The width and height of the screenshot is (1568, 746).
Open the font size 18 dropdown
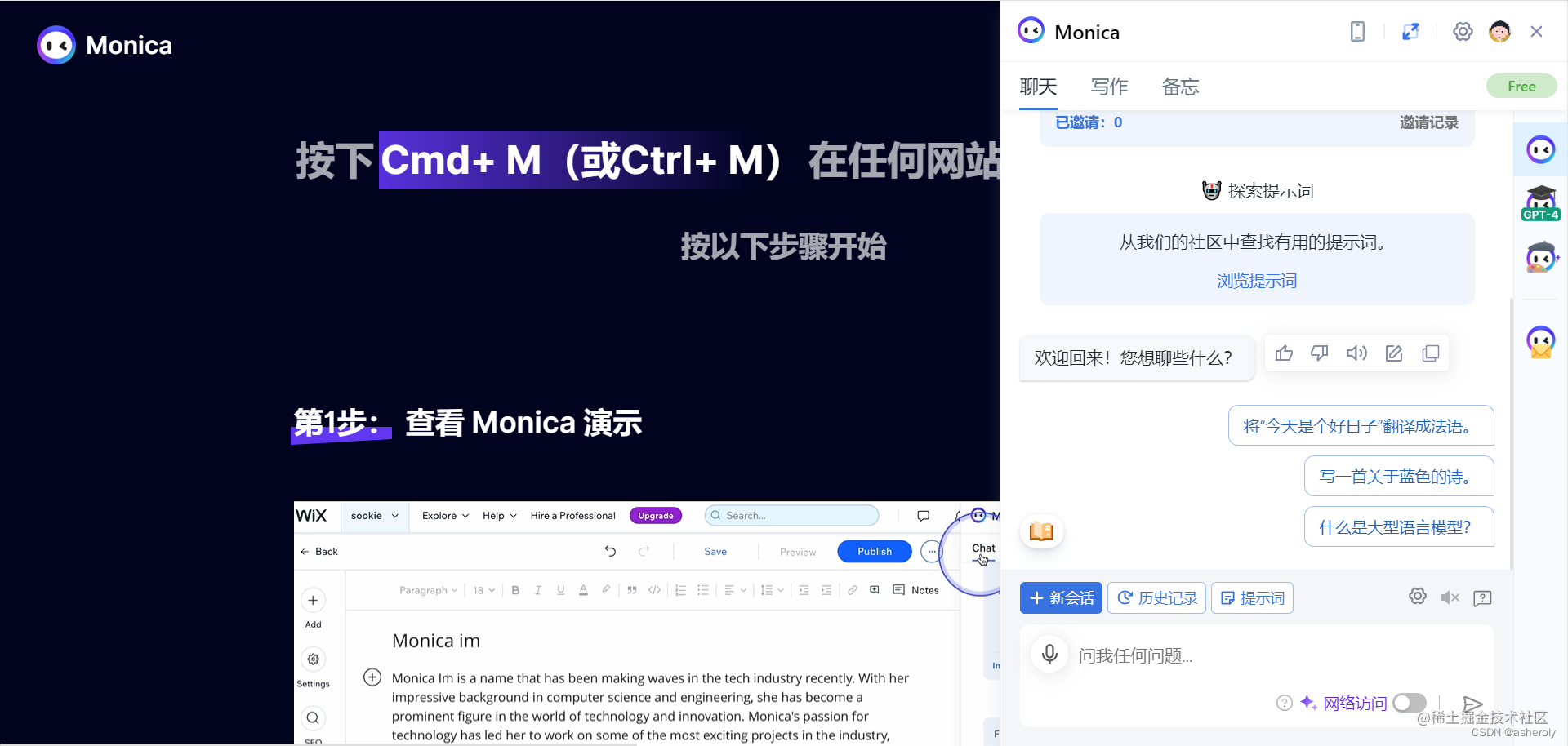483,589
